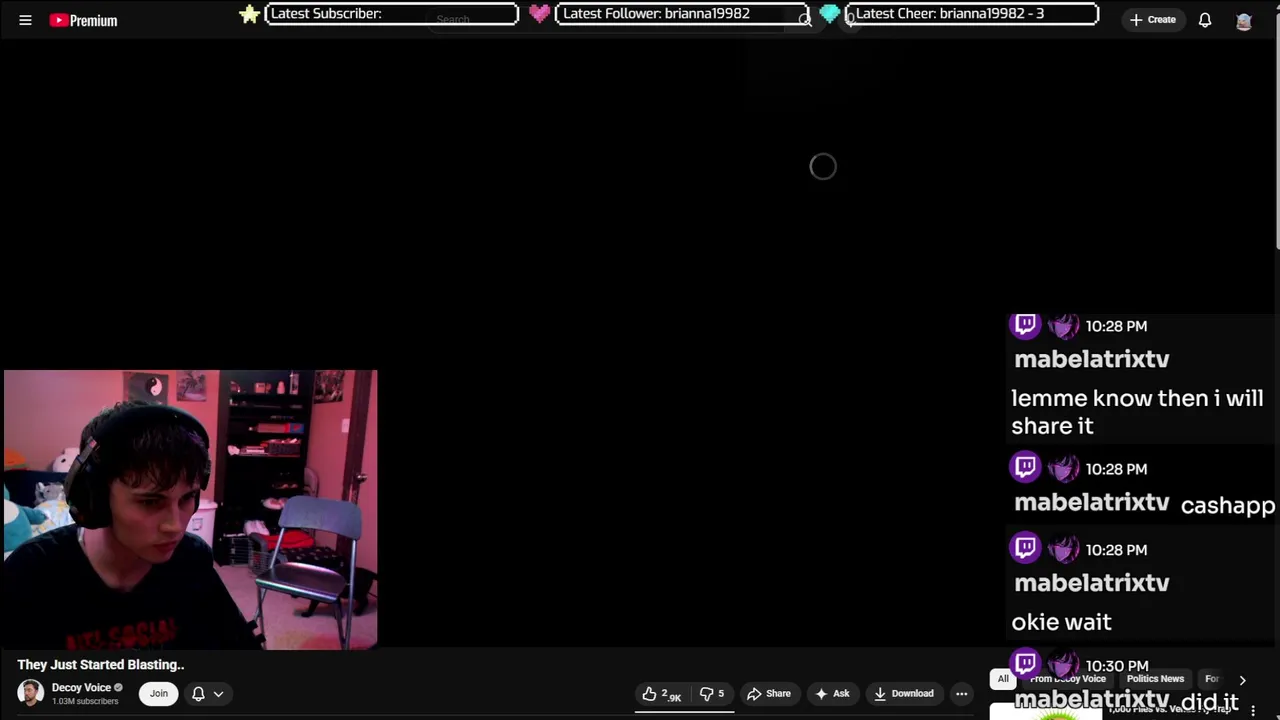Click the chat message lemme know then

[1137, 412]
